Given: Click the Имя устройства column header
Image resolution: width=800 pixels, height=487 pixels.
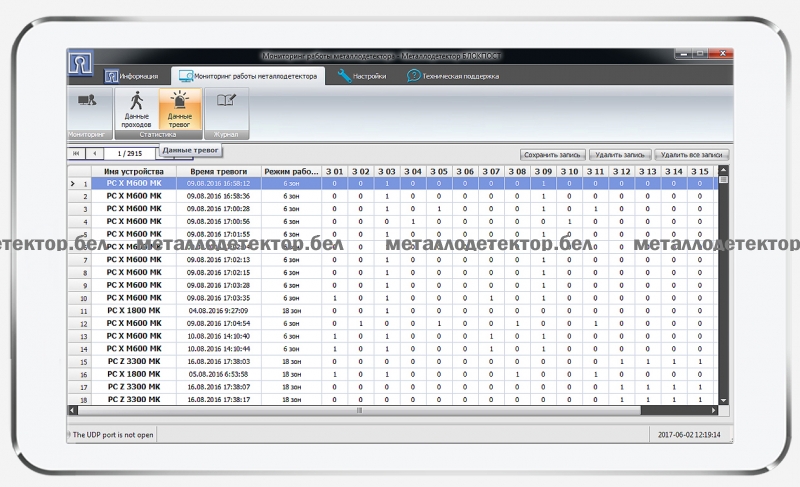Looking at the screenshot, I should pyautogui.click(x=134, y=172).
